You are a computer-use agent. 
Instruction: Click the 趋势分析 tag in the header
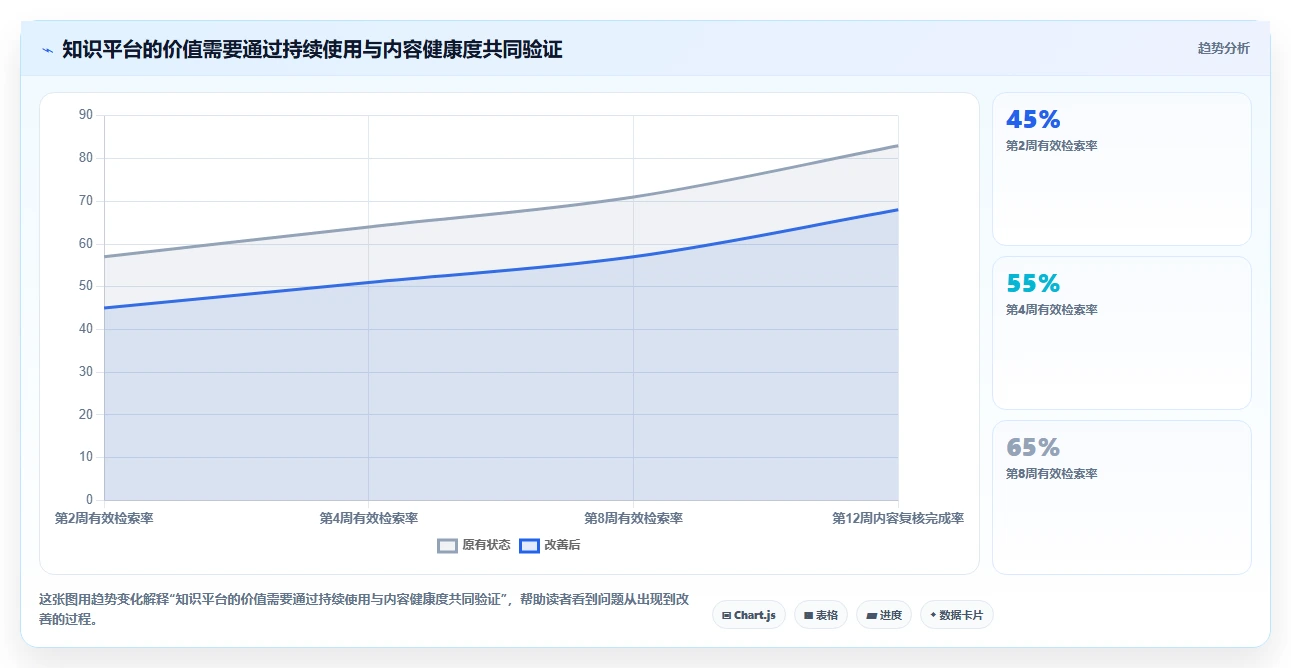pos(1223,48)
